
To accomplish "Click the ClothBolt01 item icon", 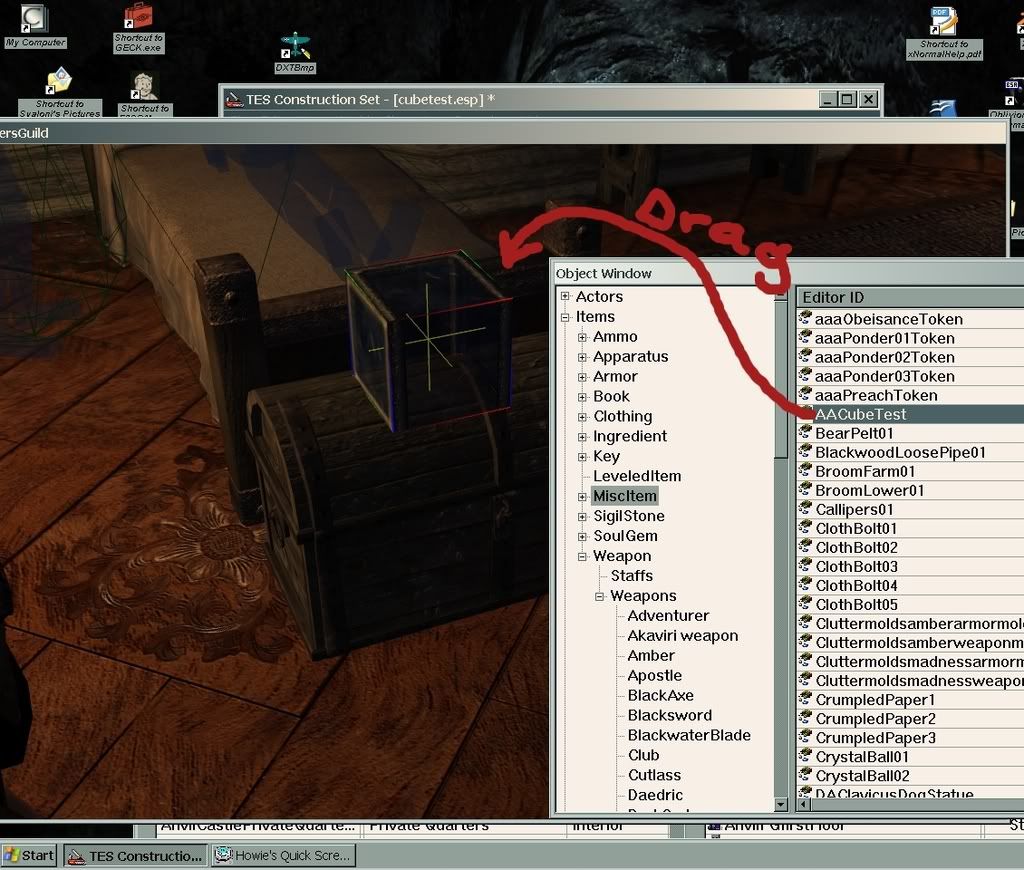I will coord(805,527).
